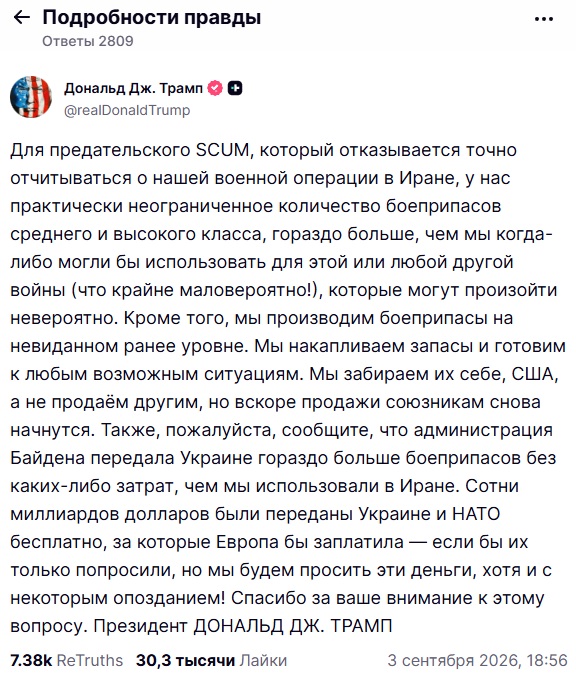The height and width of the screenshot is (675, 576).
Task: Go back using the left arrow
Action: [x=22, y=17]
